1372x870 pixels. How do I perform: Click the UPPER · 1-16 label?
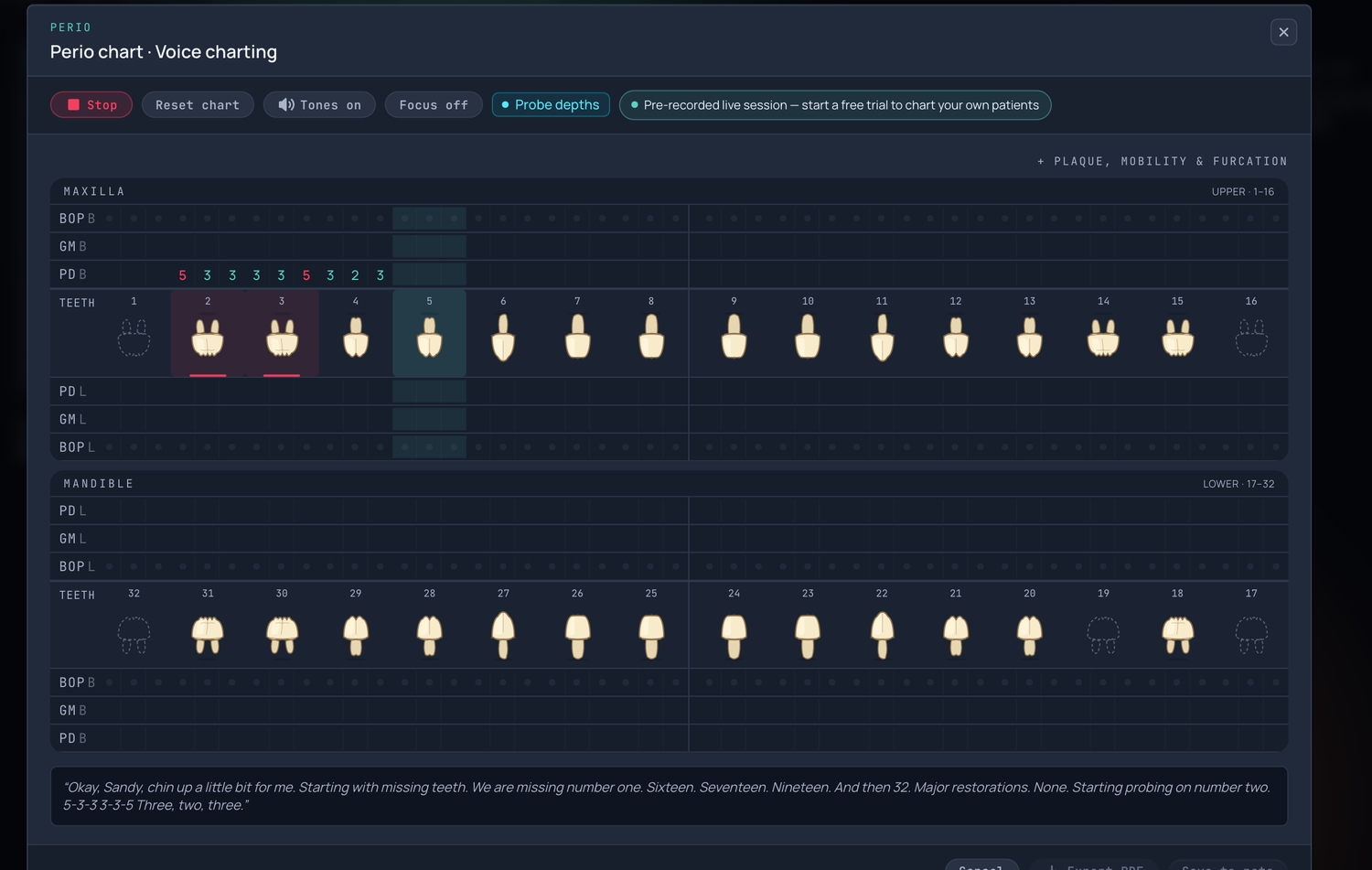coord(1242,191)
